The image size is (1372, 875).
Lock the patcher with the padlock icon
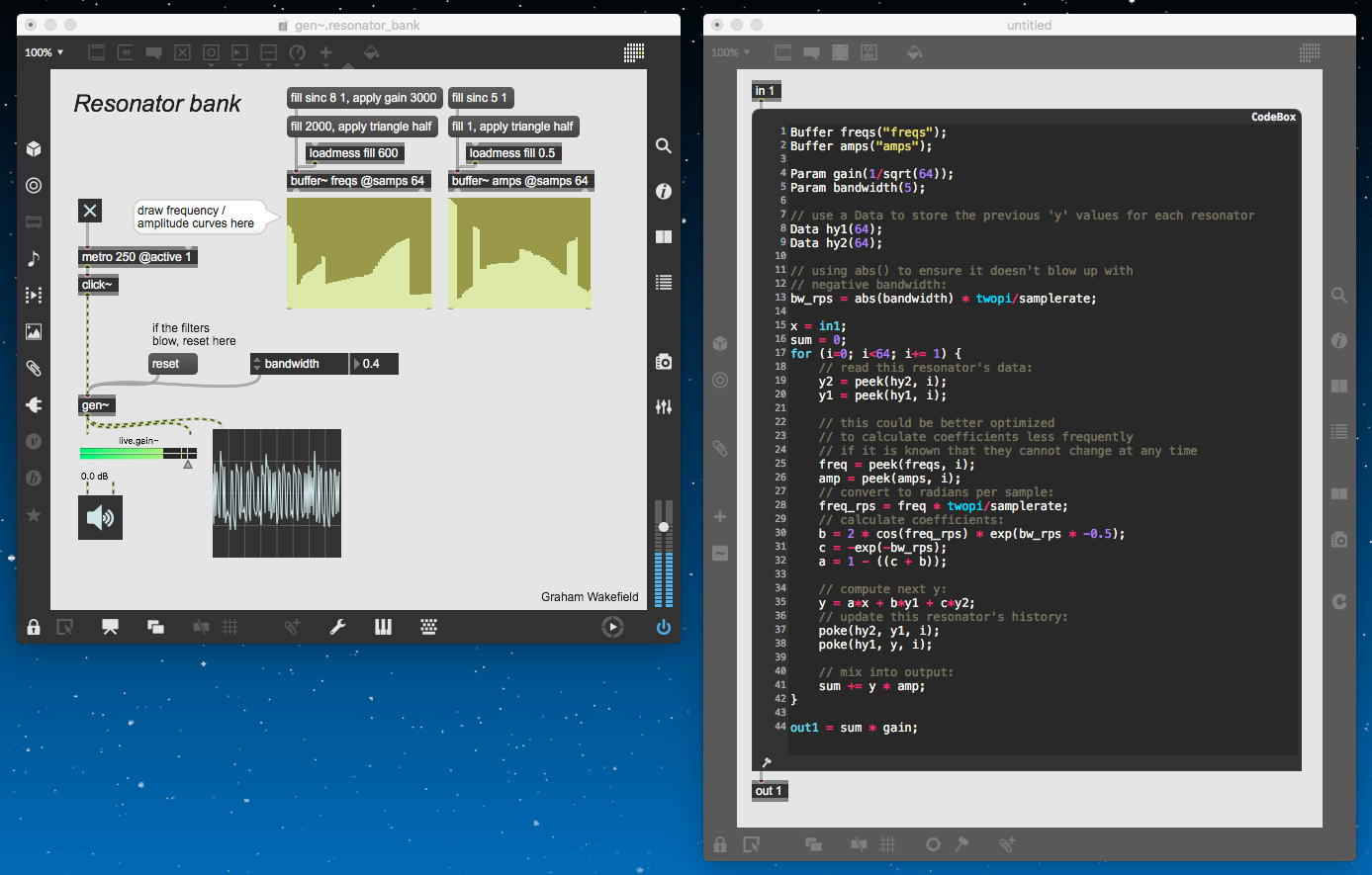34,627
